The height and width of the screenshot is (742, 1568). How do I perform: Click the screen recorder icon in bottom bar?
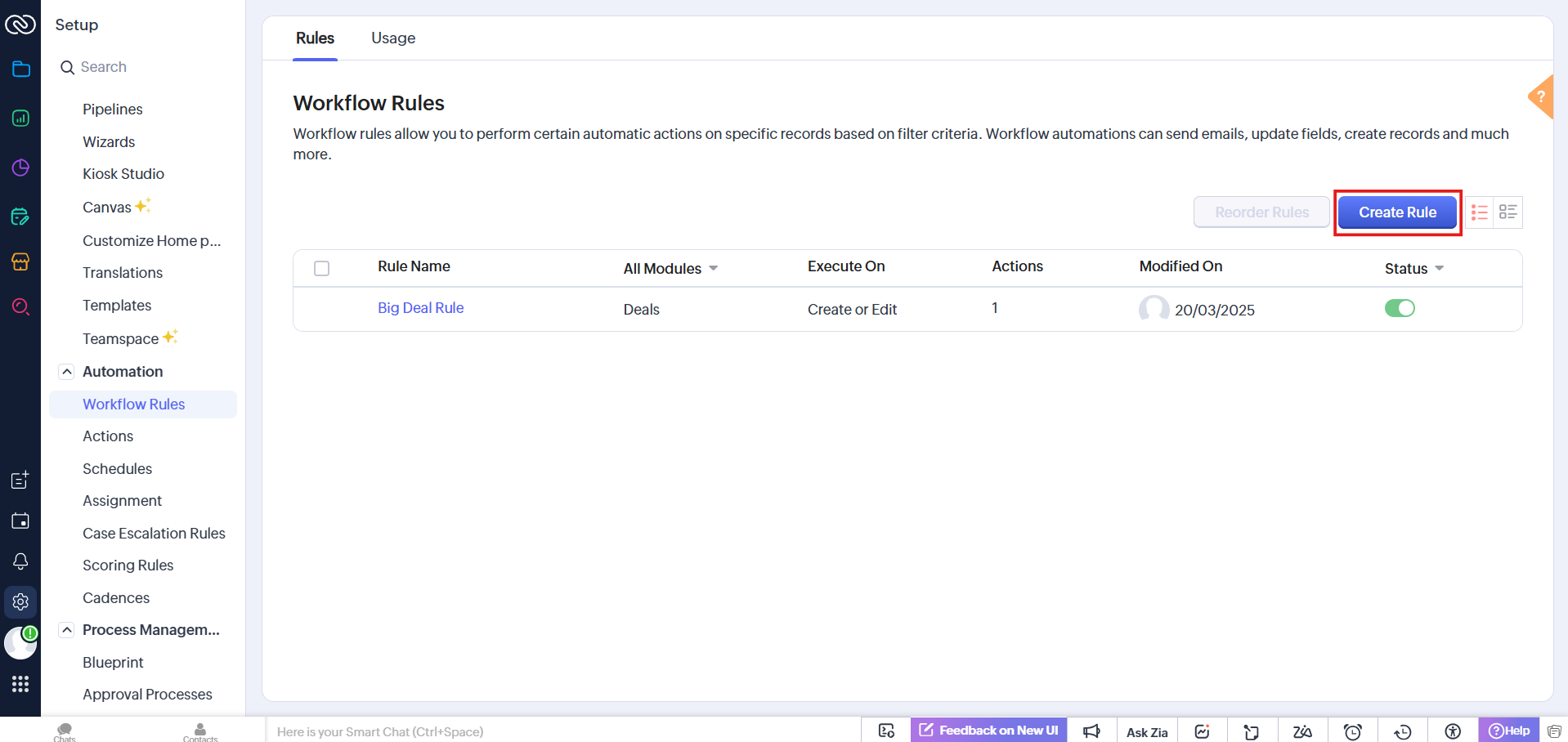(886, 731)
